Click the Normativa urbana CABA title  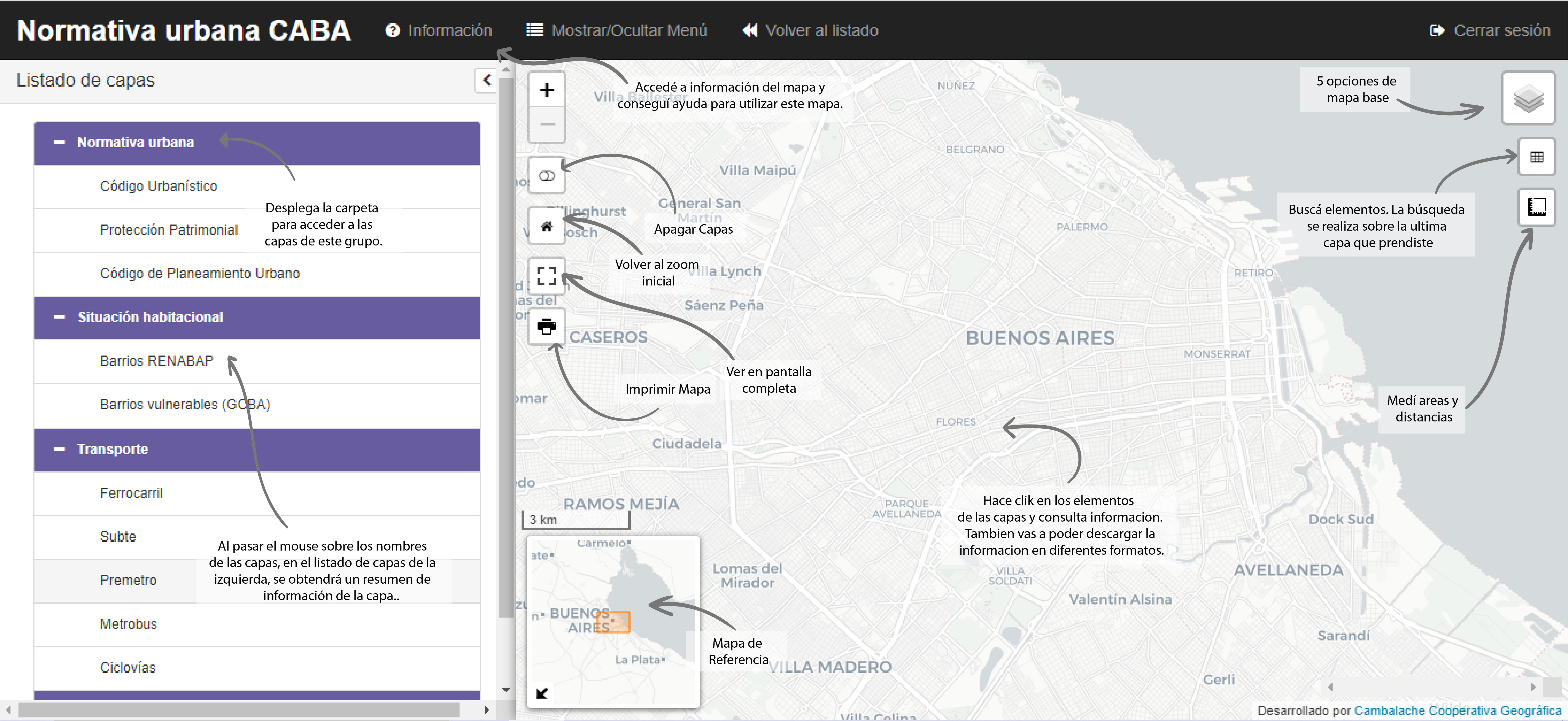pyautogui.click(x=184, y=30)
